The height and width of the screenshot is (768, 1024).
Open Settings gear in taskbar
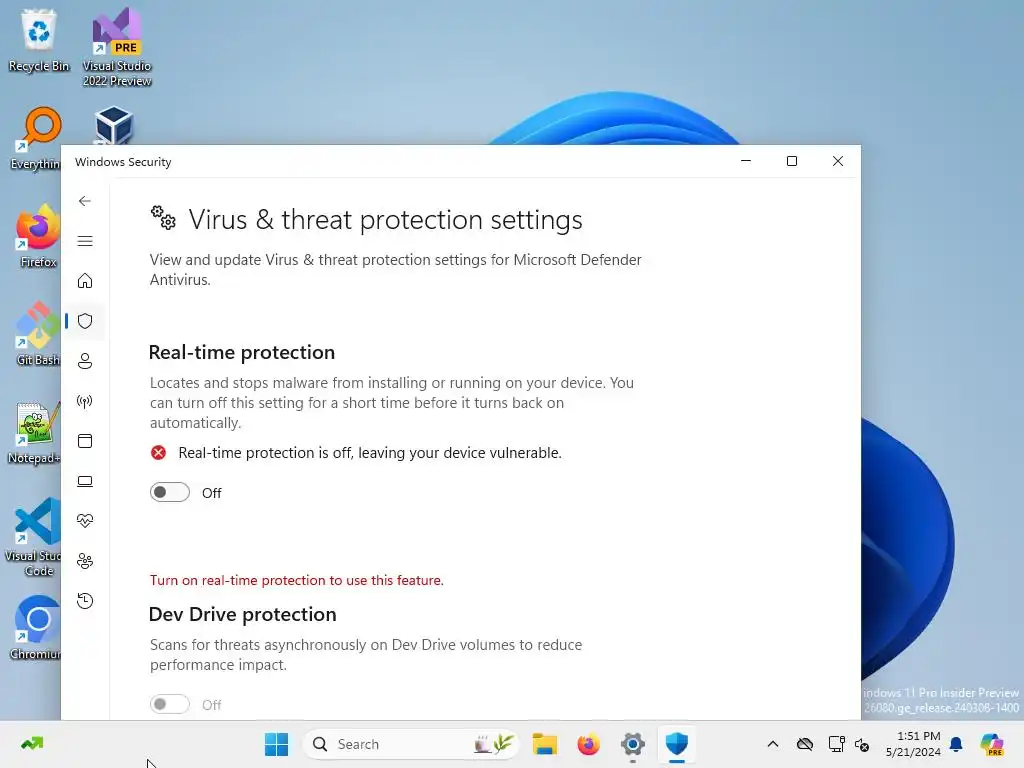(x=633, y=744)
